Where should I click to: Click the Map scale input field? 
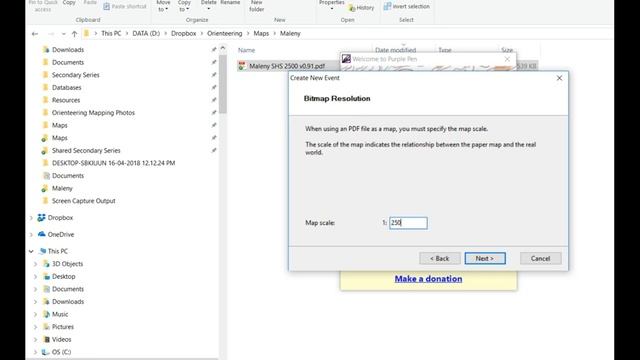[x=408, y=223]
